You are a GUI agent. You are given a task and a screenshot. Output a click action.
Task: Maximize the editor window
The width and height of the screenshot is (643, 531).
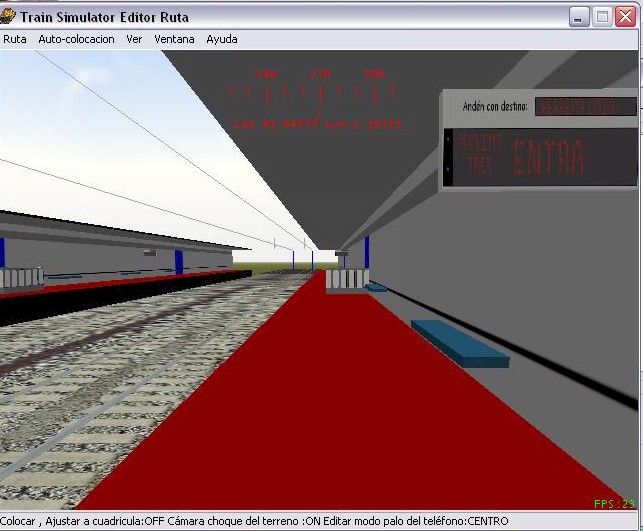pos(603,17)
